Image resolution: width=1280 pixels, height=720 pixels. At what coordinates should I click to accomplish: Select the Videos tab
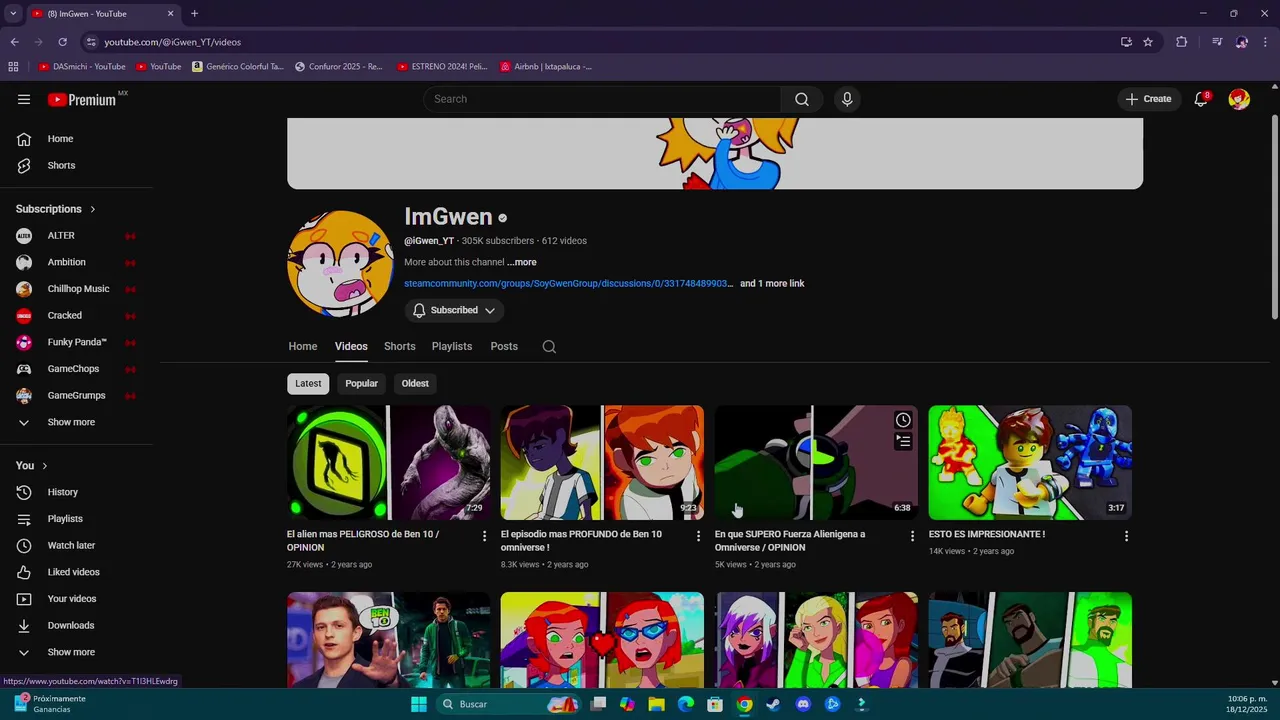pos(351,346)
